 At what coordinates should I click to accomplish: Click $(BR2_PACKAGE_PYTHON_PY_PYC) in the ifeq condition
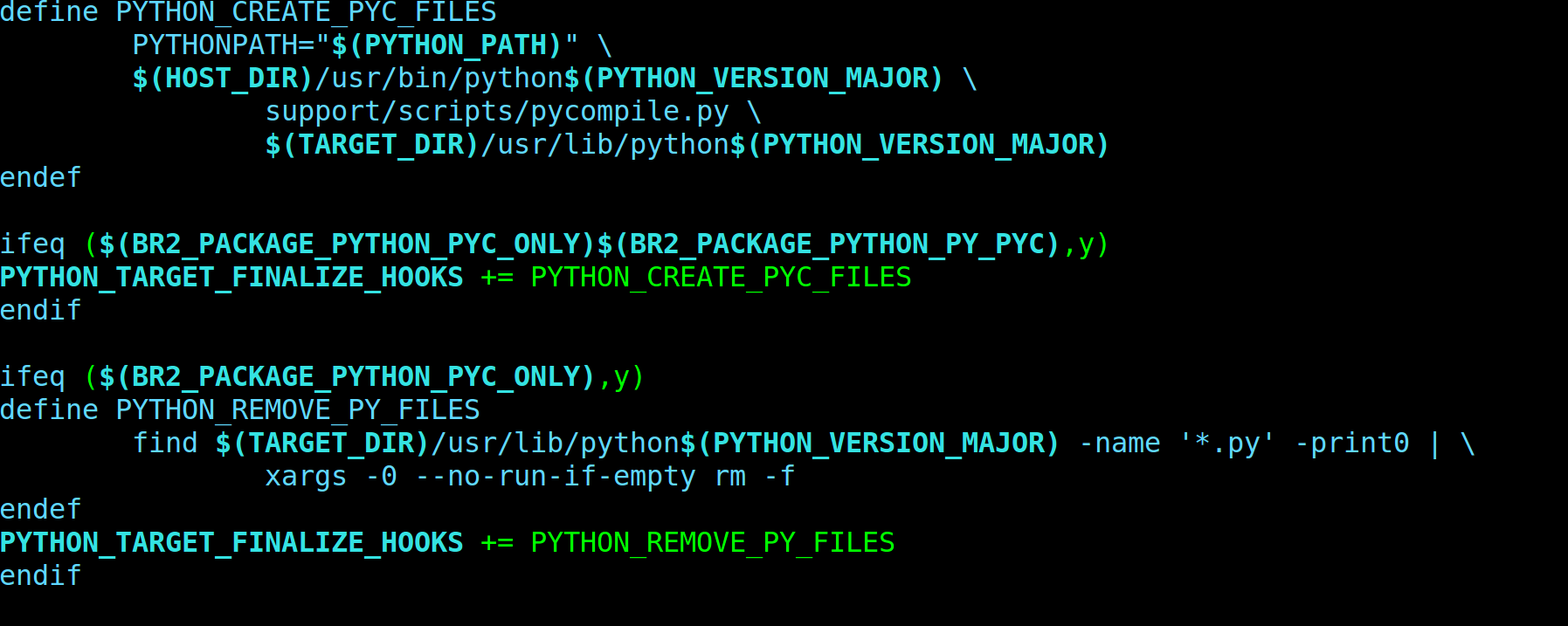pos(829,244)
